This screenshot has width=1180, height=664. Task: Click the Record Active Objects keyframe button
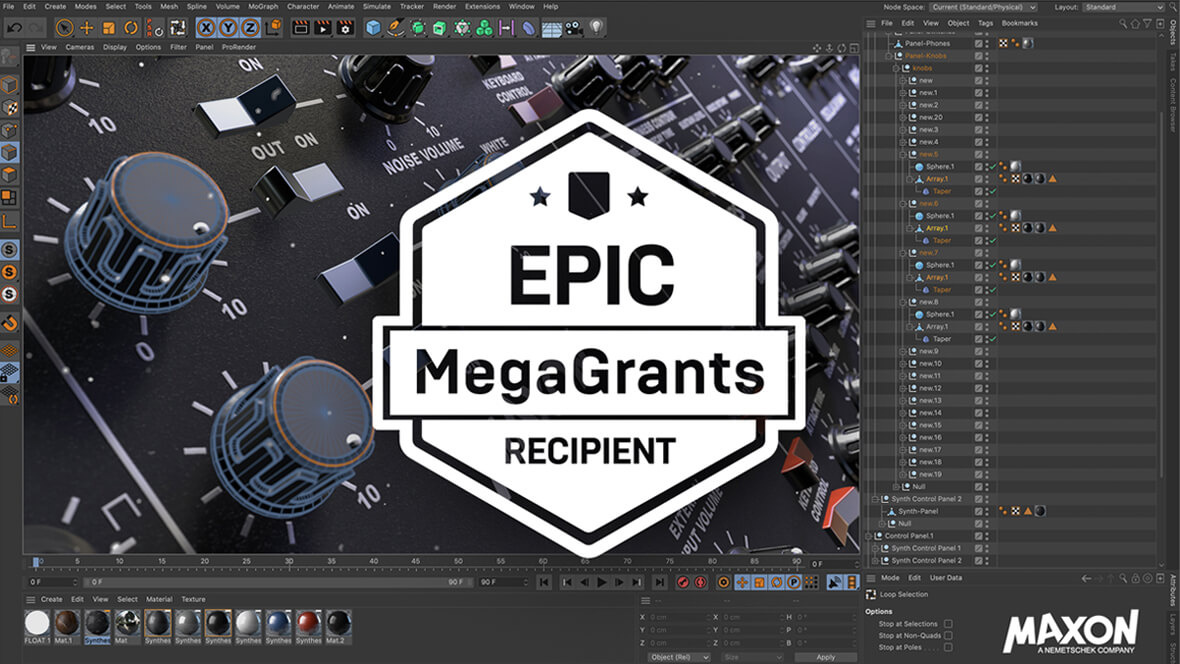click(x=683, y=582)
